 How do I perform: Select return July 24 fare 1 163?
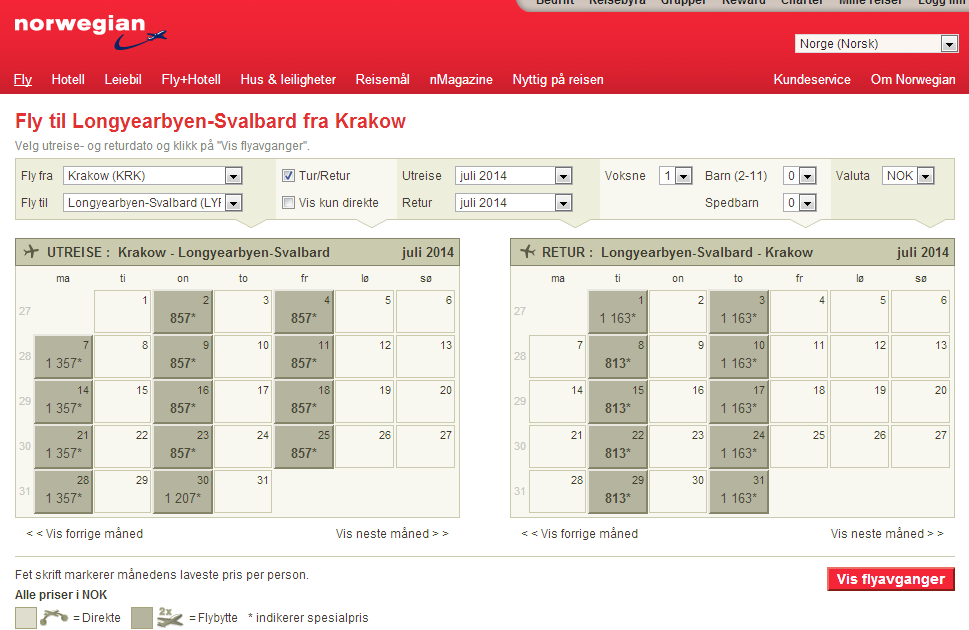click(x=739, y=446)
